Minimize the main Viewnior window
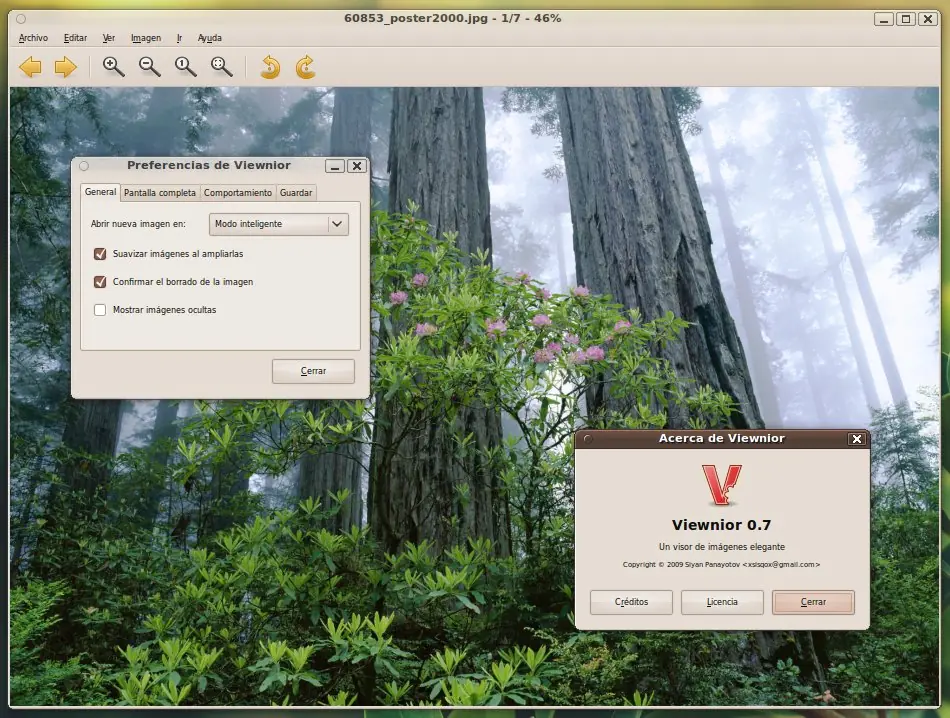This screenshot has width=950, height=718. click(x=884, y=19)
